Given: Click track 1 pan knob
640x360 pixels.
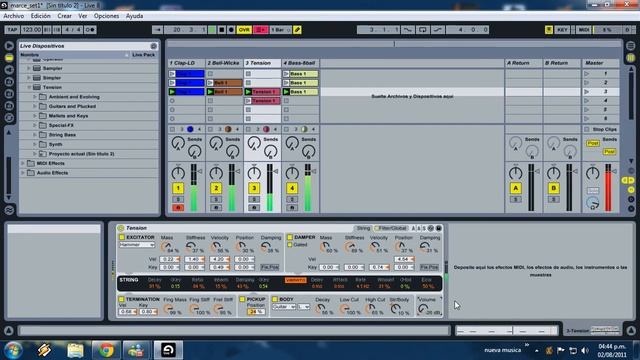Looking at the screenshot, I should [x=178, y=173].
